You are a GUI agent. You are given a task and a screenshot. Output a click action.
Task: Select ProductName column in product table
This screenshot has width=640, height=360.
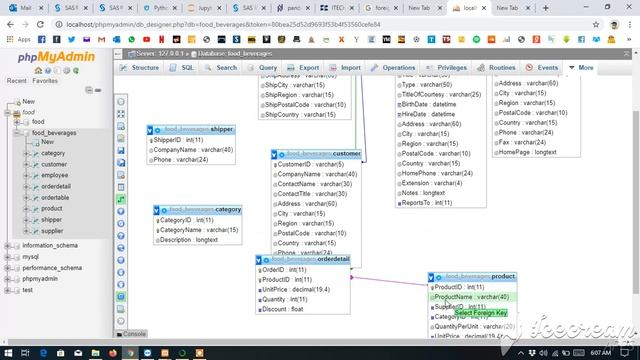(472, 297)
